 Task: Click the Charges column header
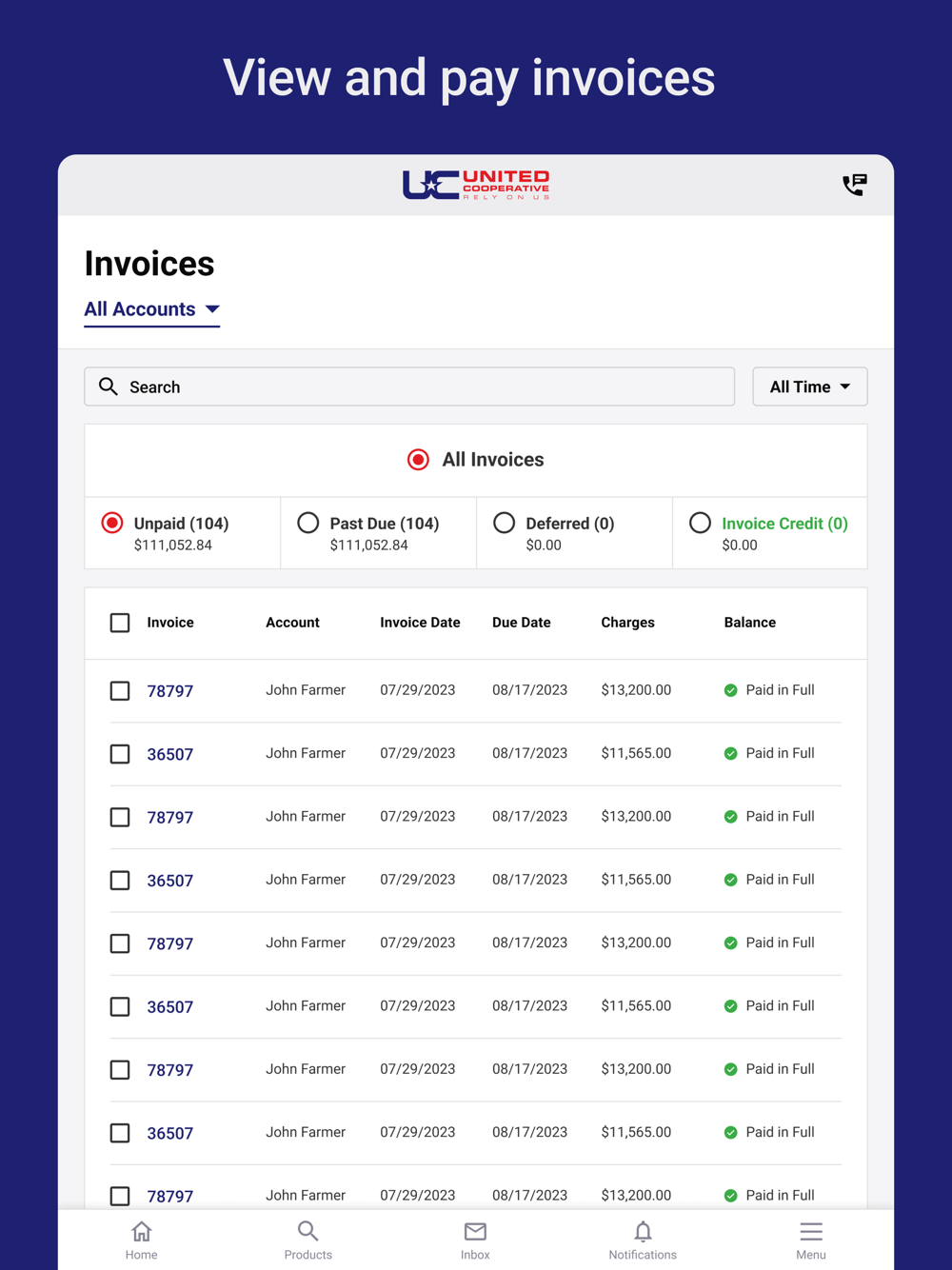click(627, 623)
